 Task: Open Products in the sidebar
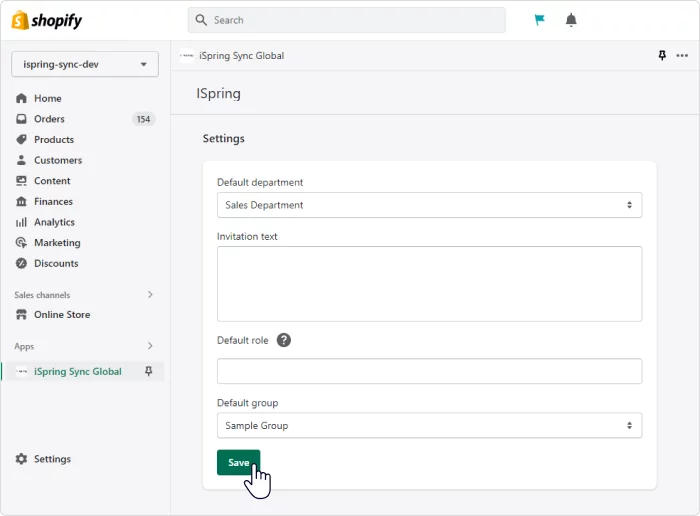[x=54, y=139]
